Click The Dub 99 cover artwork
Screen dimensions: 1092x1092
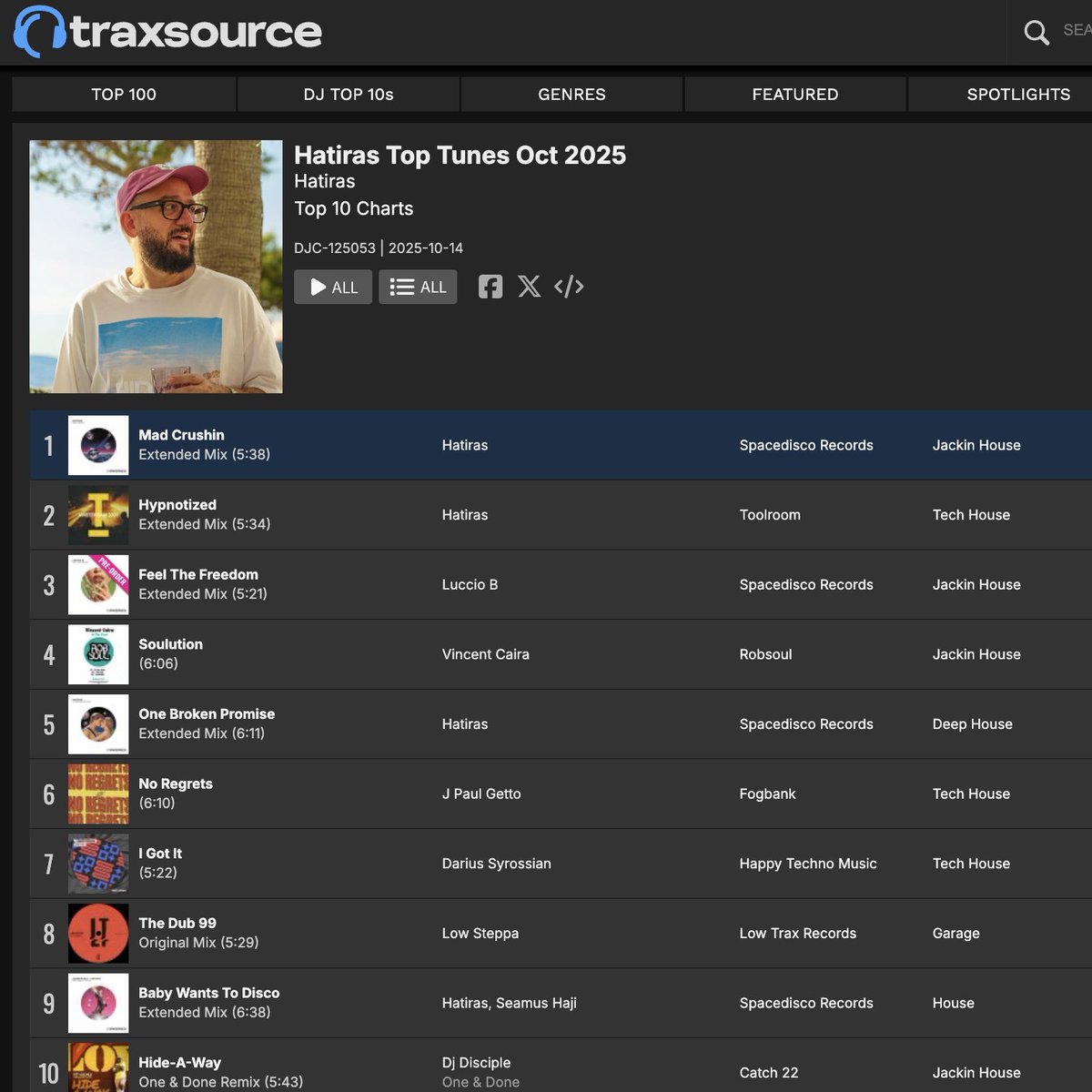point(98,934)
